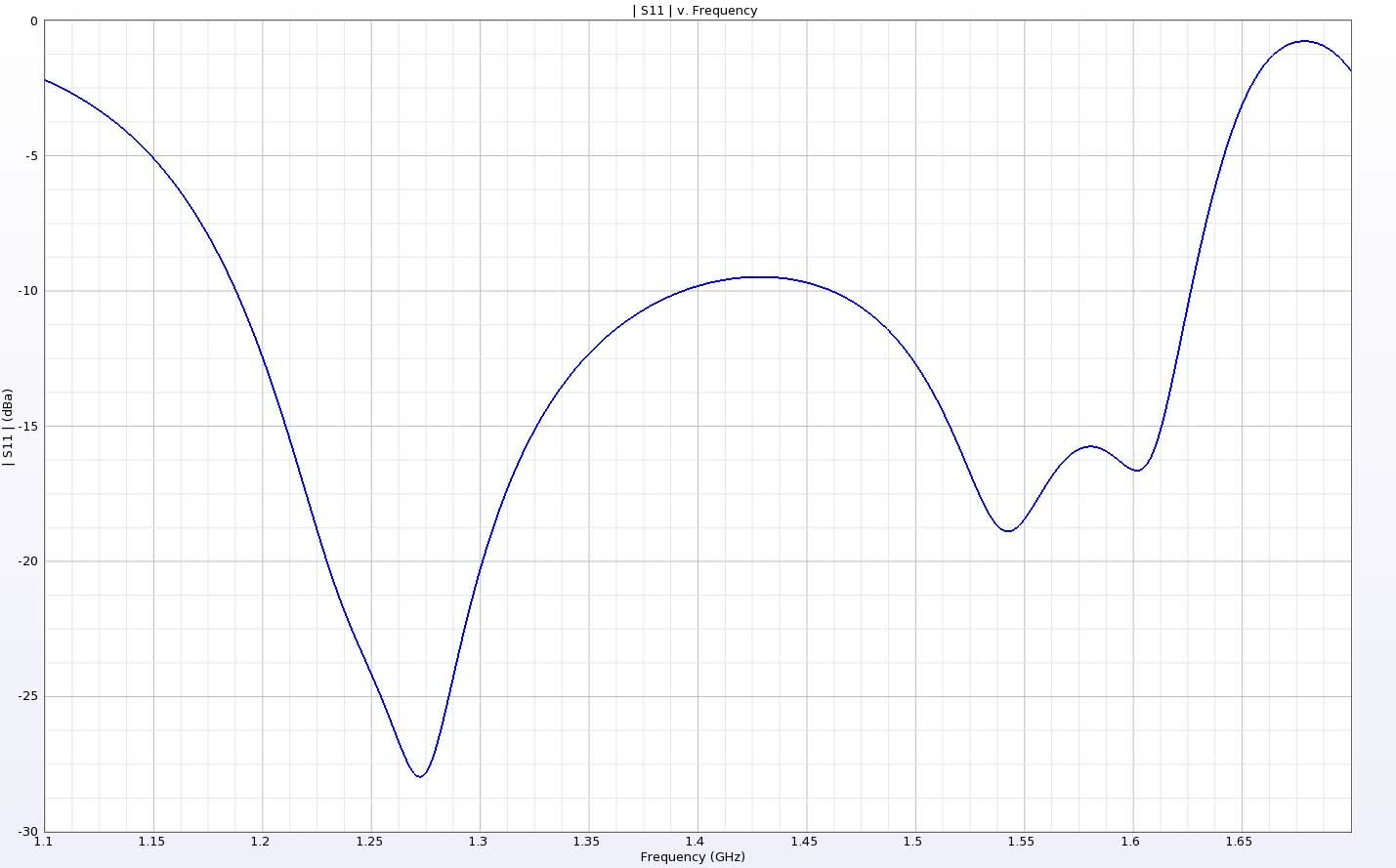Click the '| S11 | v. Frequency' plot title
This screenshot has height=868, width=1396.
[x=695, y=11]
